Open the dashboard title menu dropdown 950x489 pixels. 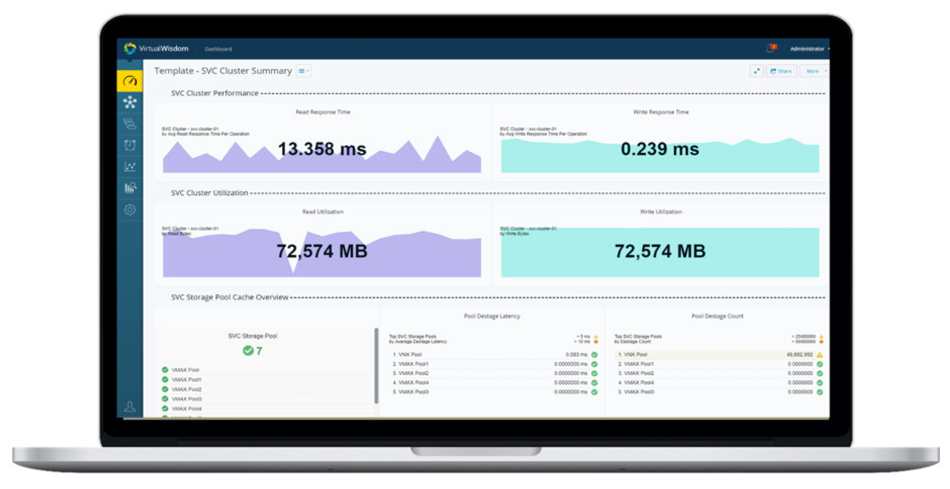304,71
